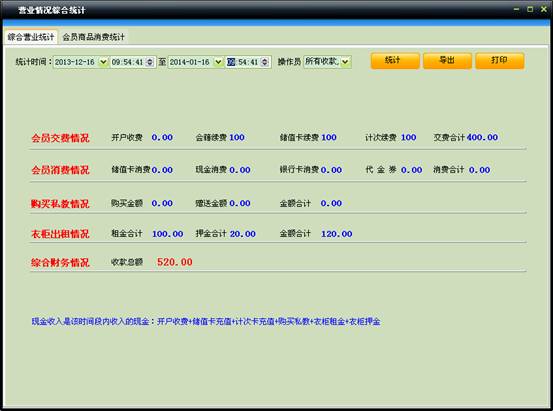
Task: Click the 交费合计 value 400.00
Action: coord(482,137)
